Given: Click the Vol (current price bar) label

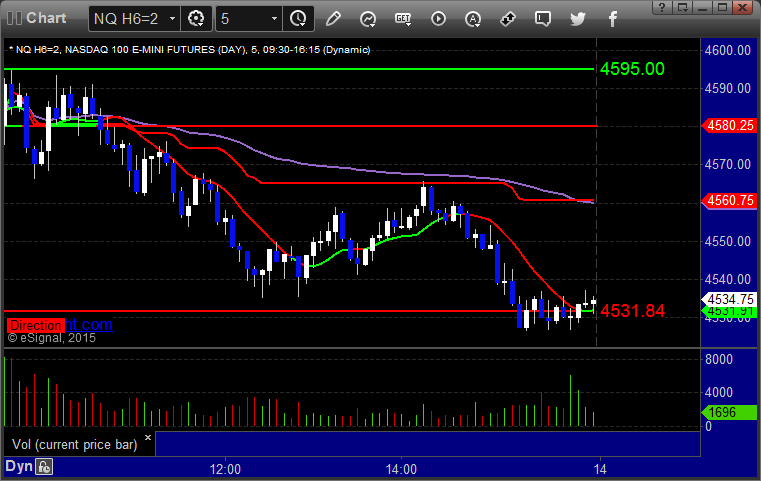Looking at the screenshot, I should pos(75,445).
